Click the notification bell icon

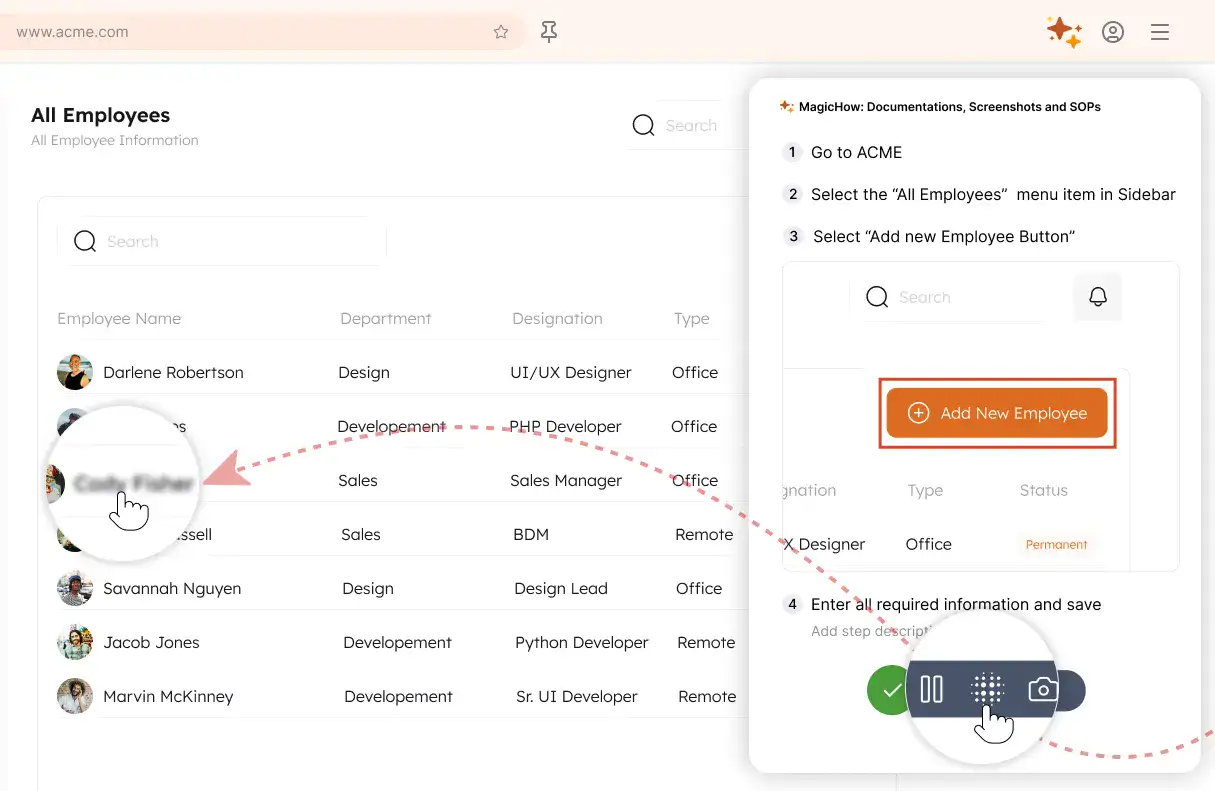tap(1097, 297)
